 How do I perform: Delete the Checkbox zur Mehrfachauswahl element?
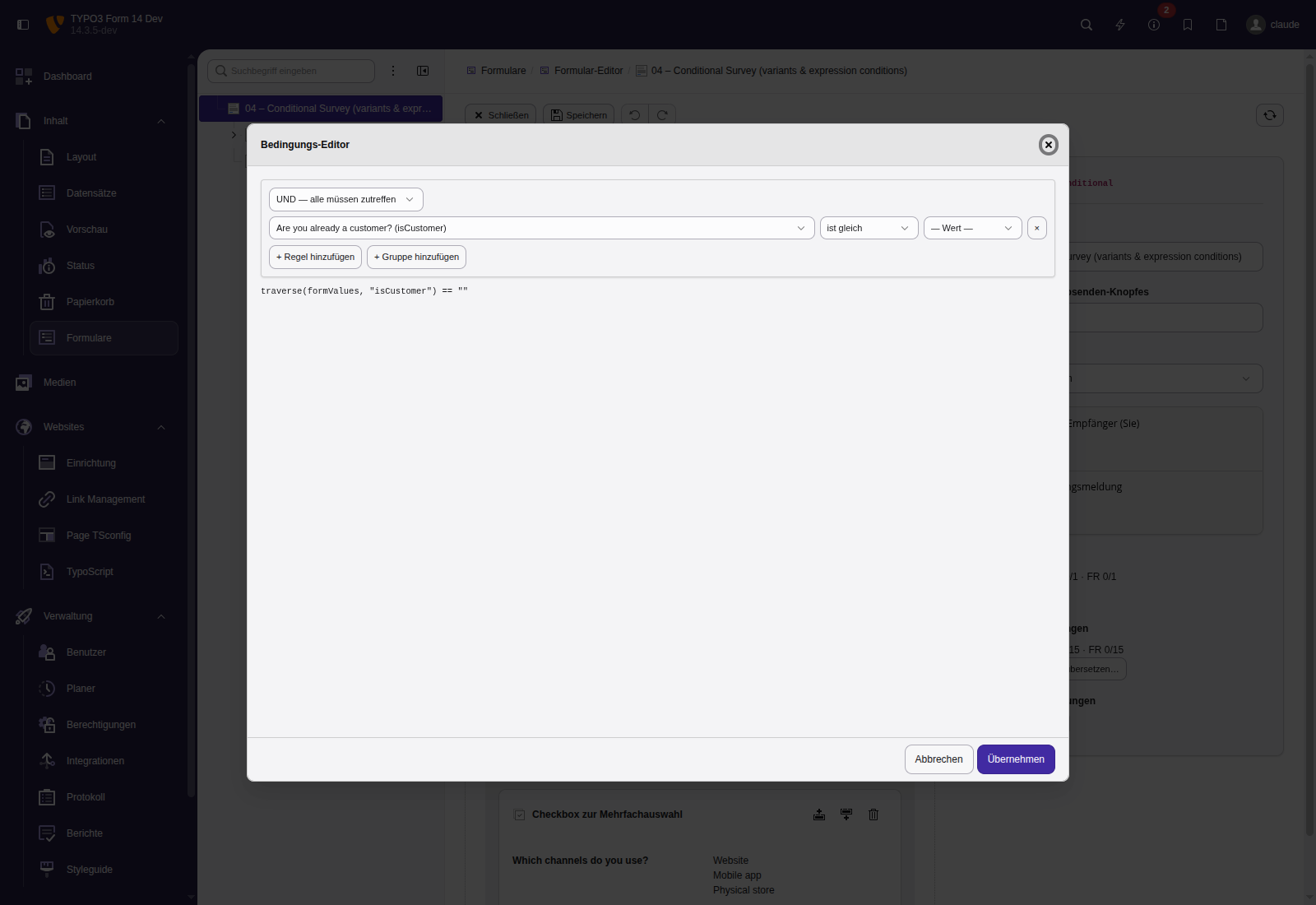point(873,814)
